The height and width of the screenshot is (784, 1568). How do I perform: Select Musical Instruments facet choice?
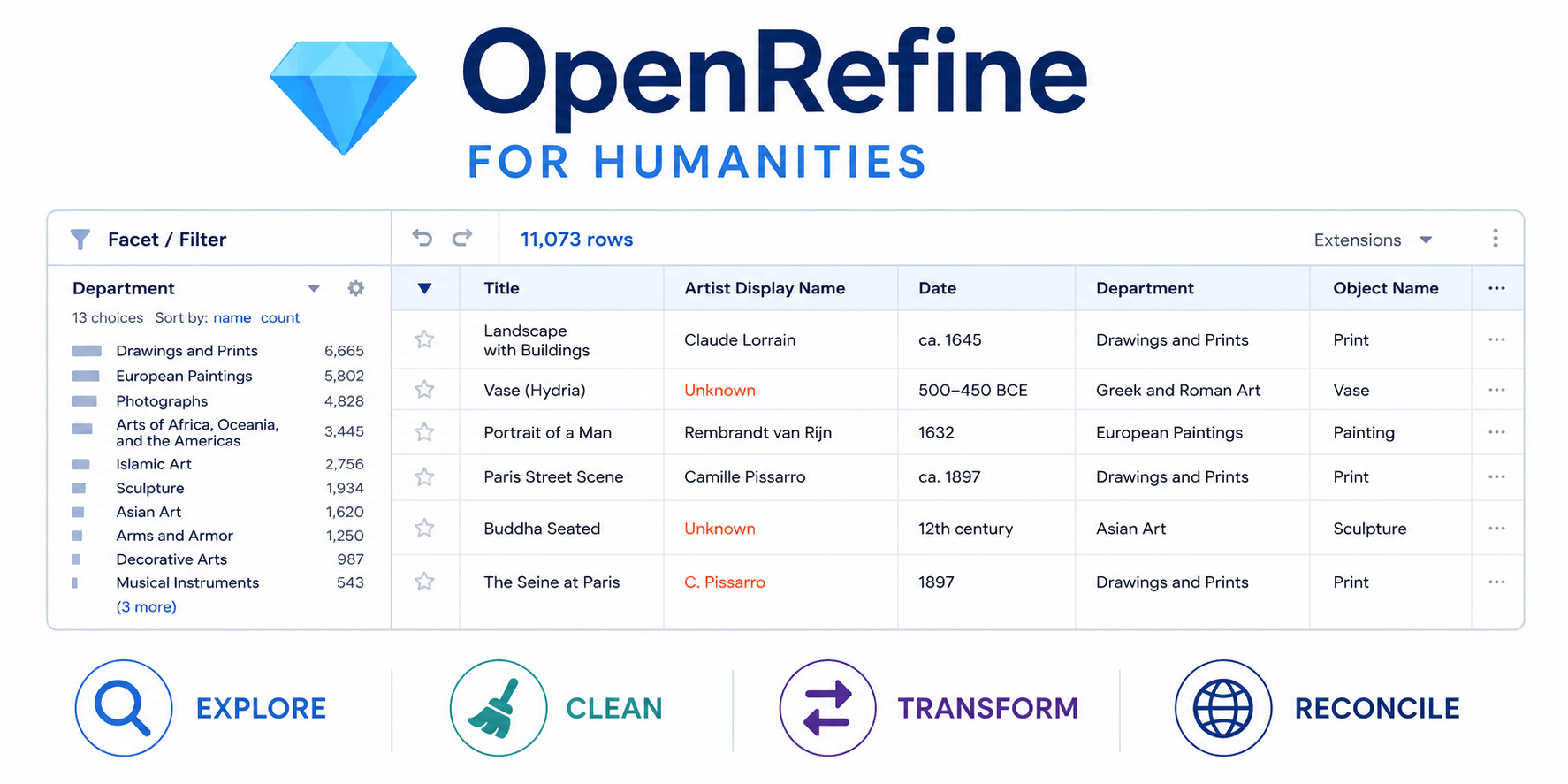click(x=187, y=582)
